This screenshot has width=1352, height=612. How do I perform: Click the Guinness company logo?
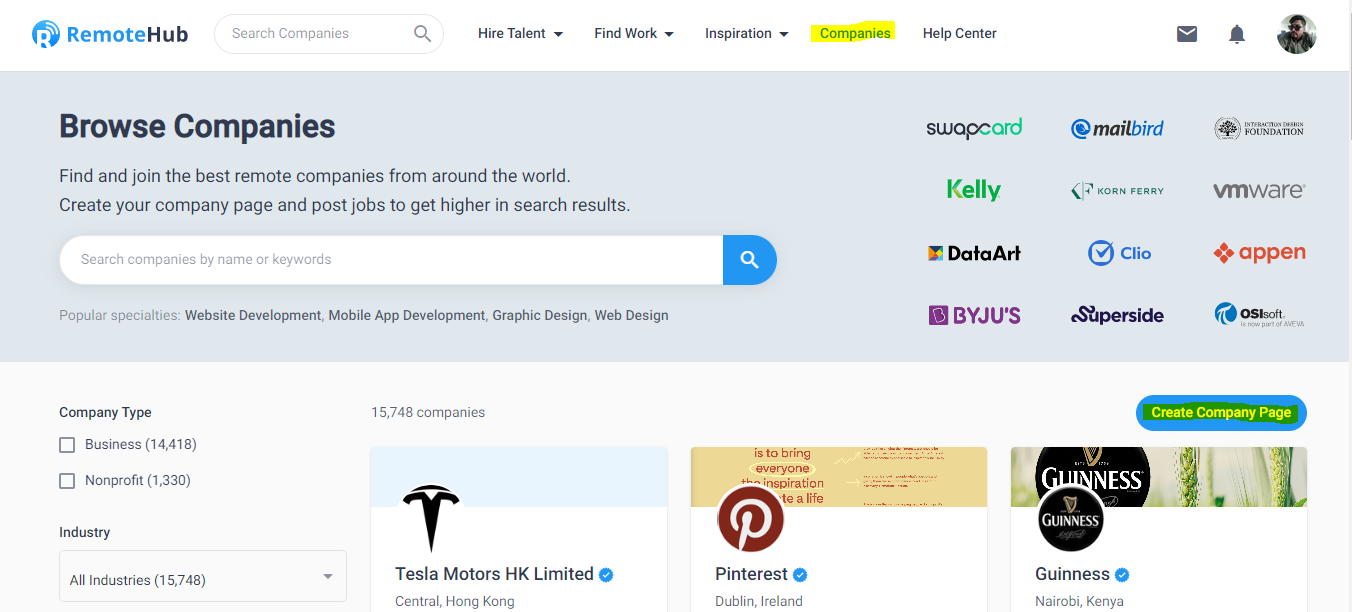[1070, 518]
